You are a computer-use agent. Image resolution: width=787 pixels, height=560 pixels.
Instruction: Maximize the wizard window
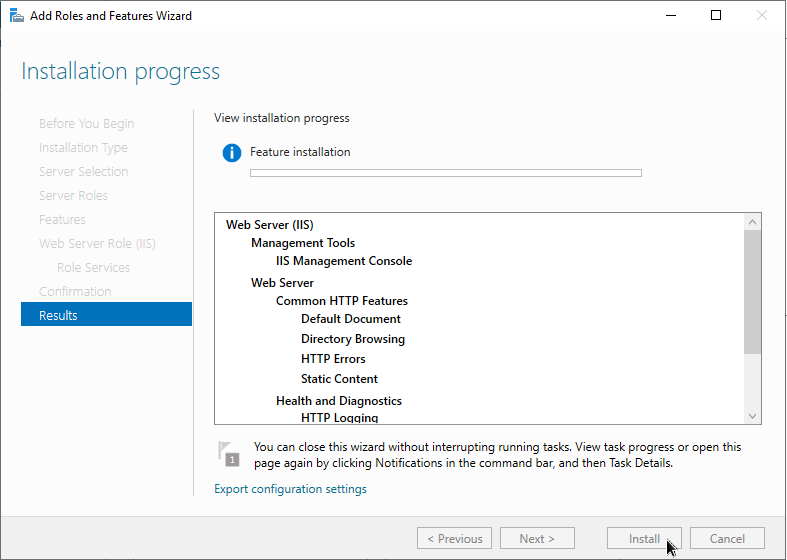coord(716,16)
